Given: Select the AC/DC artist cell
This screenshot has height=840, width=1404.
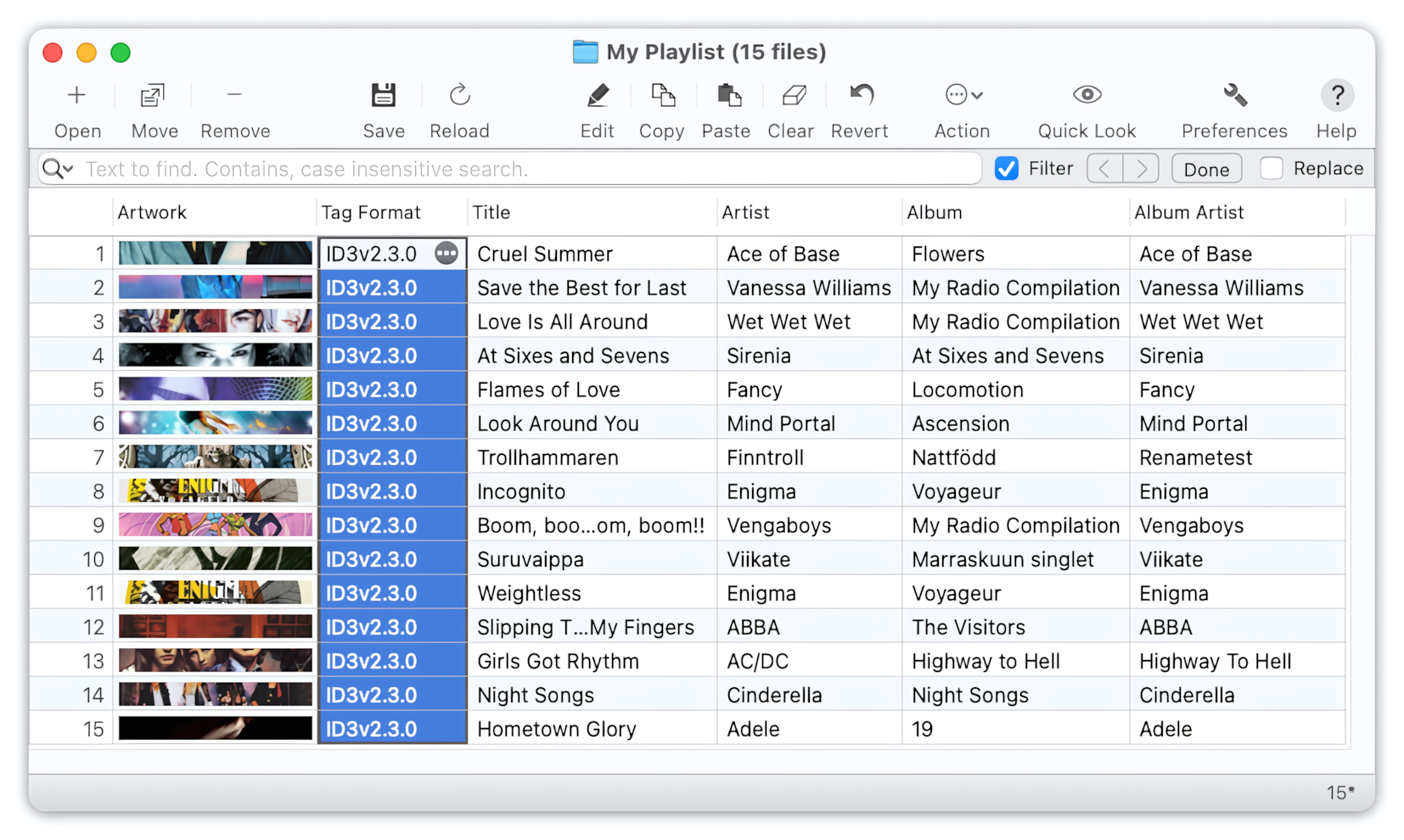Looking at the screenshot, I should (810, 661).
